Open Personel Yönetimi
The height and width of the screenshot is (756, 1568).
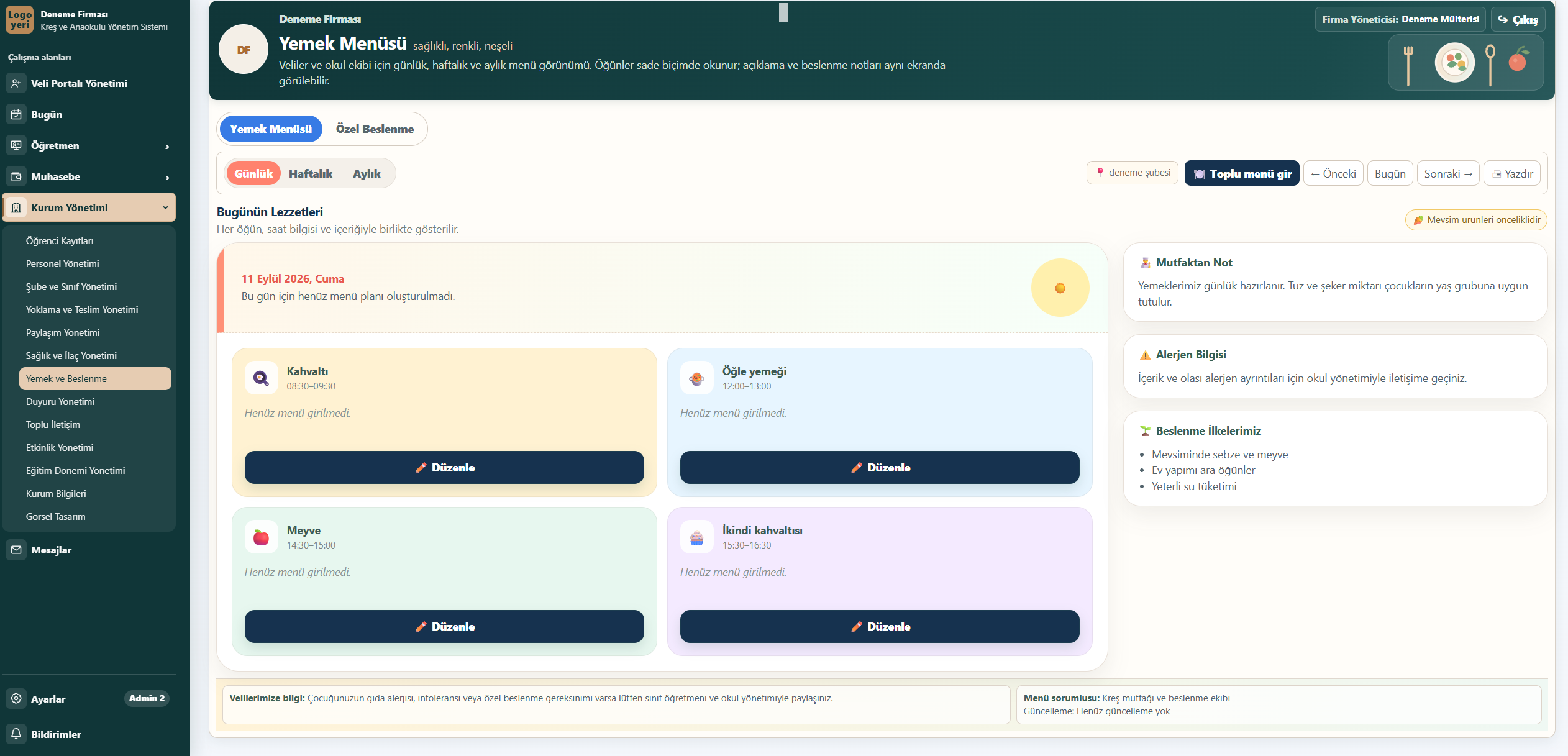click(x=95, y=263)
